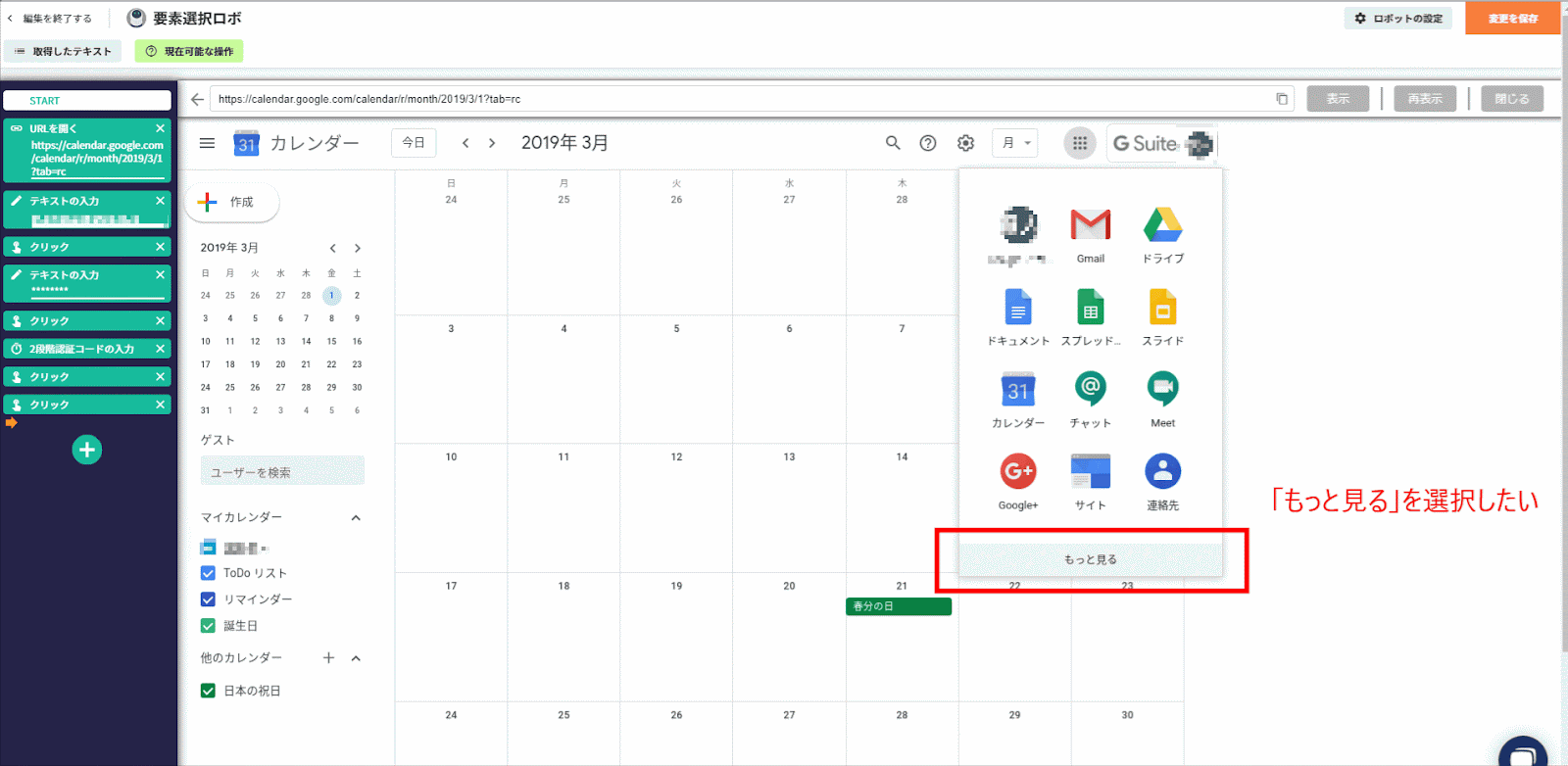Remove the 2段階認証コードの入力 step

[160, 349]
